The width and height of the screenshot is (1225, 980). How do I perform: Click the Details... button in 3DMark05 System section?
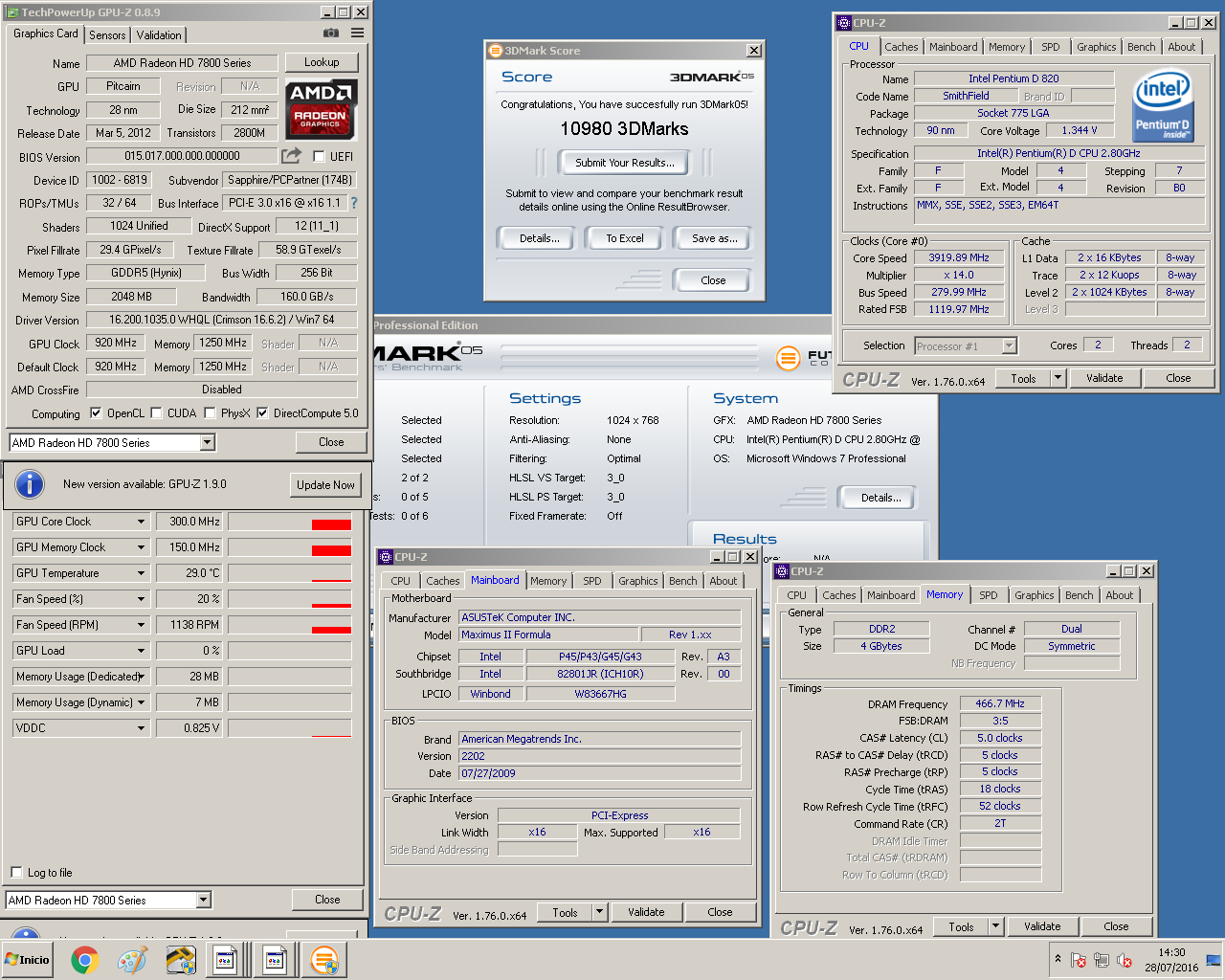coord(880,498)
